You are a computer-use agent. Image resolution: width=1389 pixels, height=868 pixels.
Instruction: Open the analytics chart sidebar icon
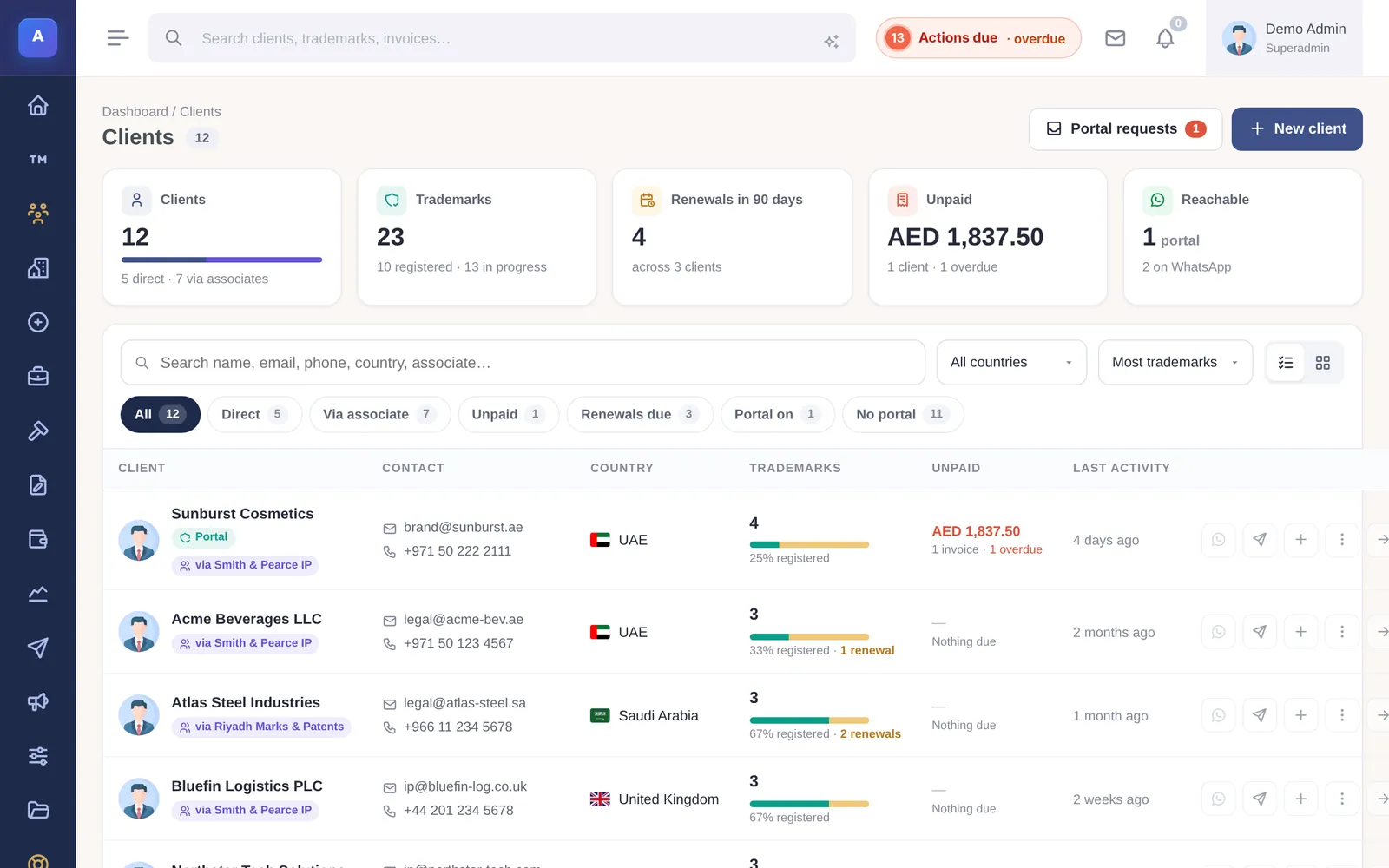click(37, 594)
